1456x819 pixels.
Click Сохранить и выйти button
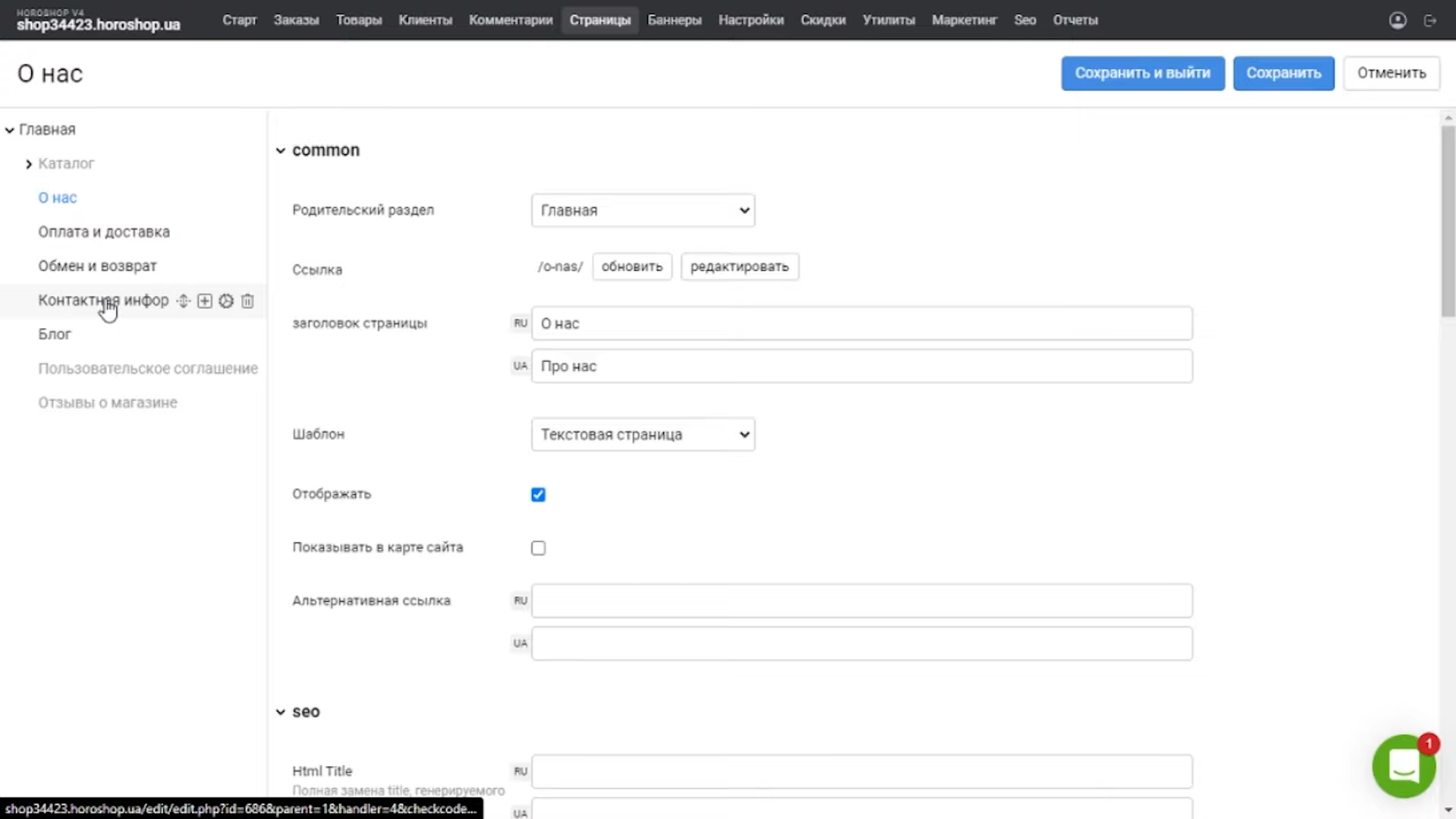click(1142, 73)
